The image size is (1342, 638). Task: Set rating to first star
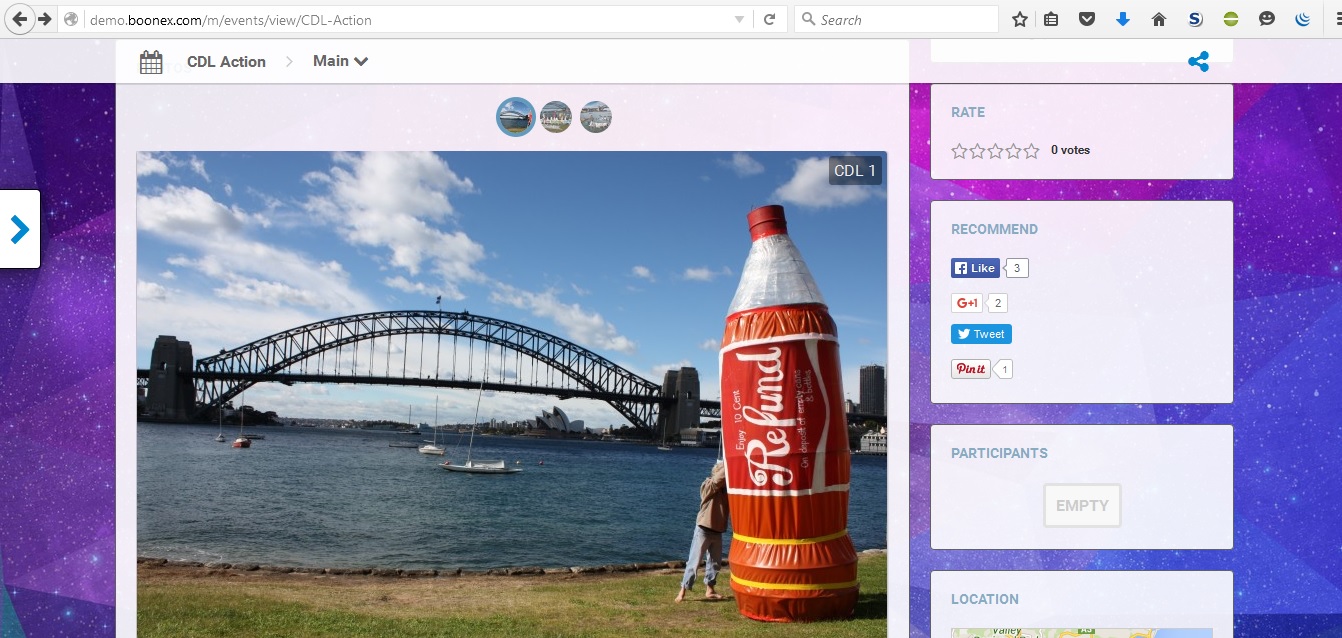pos(960,151)
